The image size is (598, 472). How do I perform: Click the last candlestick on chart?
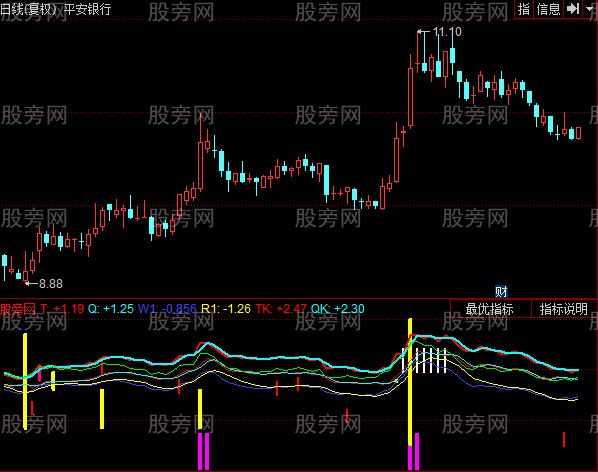point(579,133)
